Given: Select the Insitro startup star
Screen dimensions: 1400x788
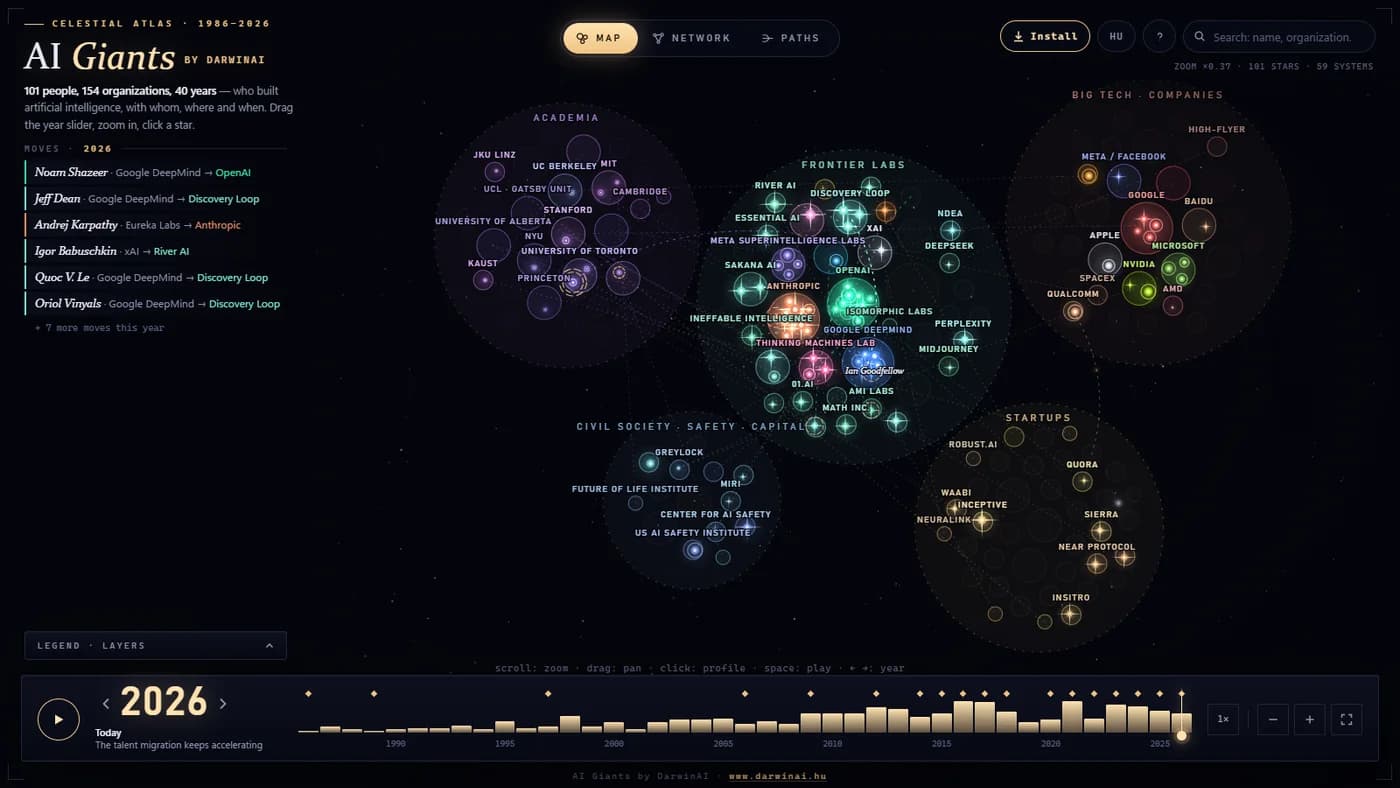Looking at the screenshot, I should [x=1071, y=614].
